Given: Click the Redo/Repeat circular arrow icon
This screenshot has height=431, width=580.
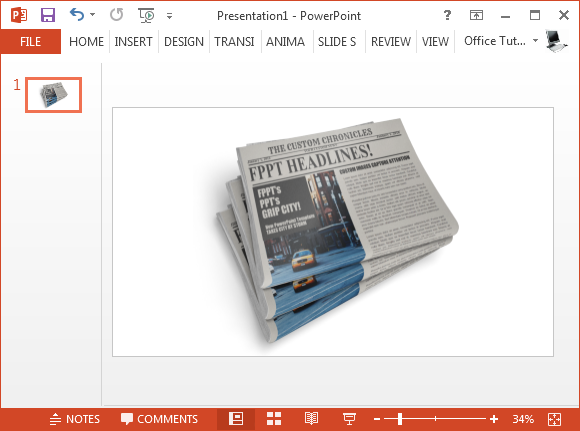Looking at the screenshot, I should coord(117,15).
